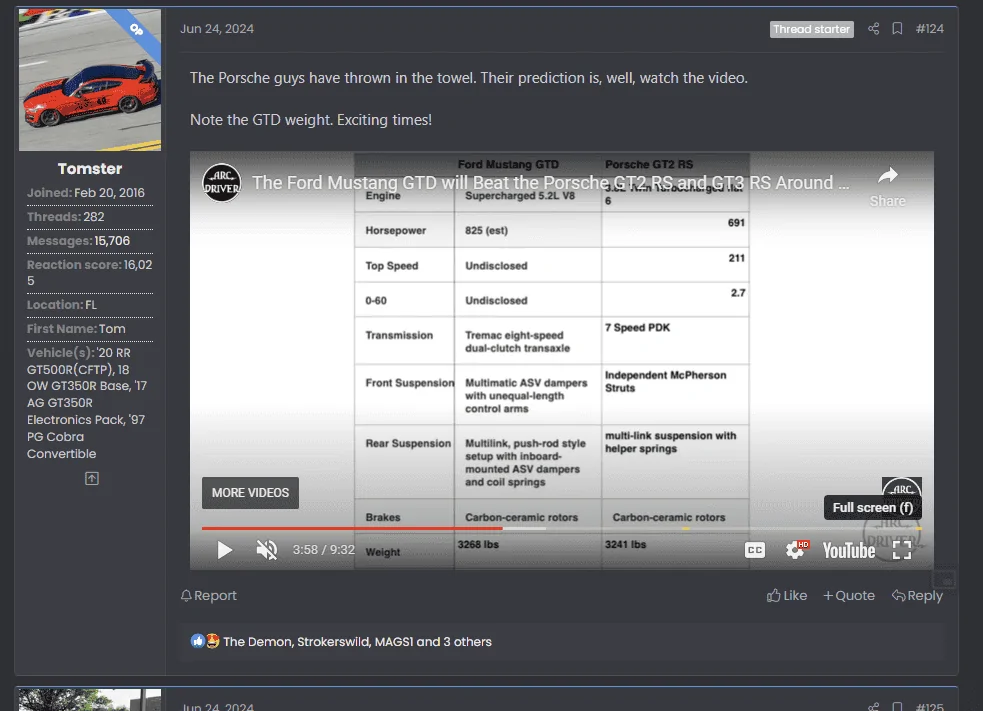Reply to this post

click(x=917, y=596)
